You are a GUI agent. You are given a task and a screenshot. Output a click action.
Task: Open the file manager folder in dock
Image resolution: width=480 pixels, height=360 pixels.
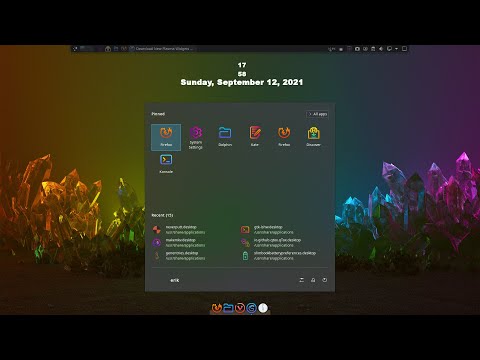pos(228,308)
